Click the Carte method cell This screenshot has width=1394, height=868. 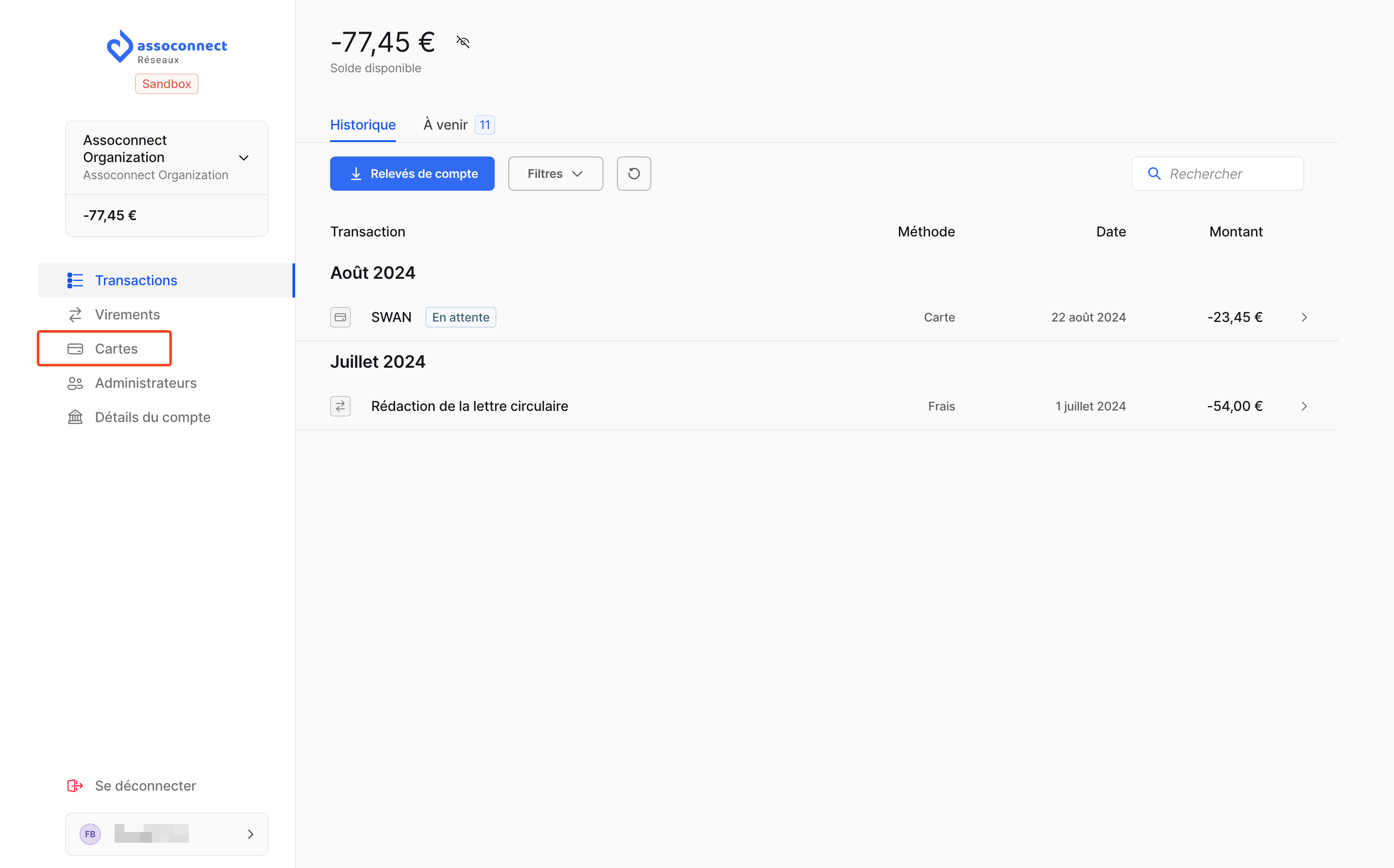click(x=939, y=317)
